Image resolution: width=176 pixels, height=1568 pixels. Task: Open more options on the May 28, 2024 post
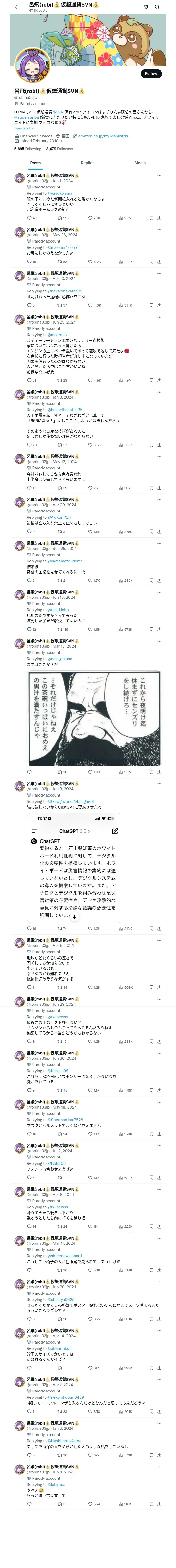tap(159, 230)
